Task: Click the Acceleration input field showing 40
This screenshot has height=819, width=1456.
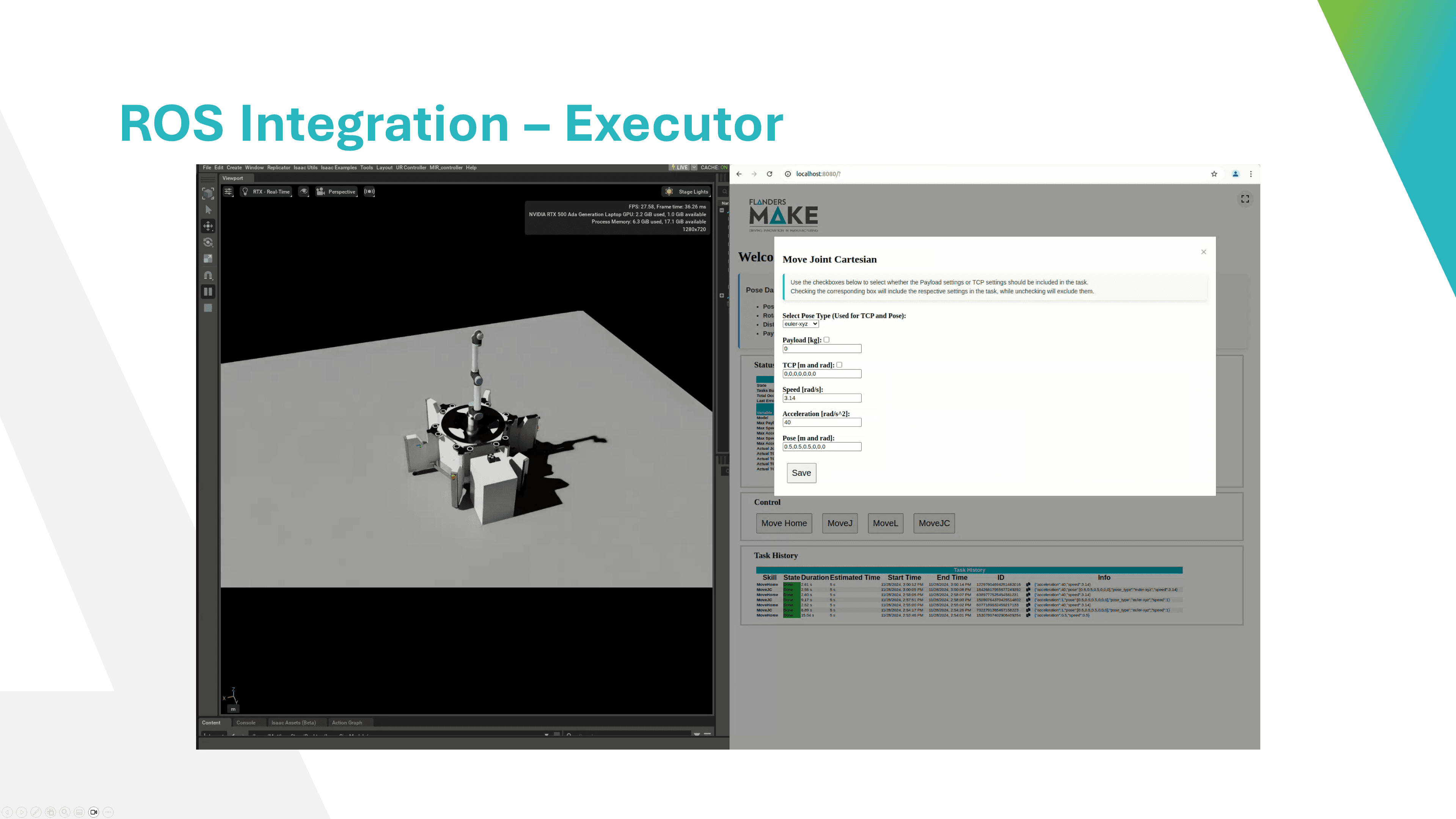Action: 822,422
